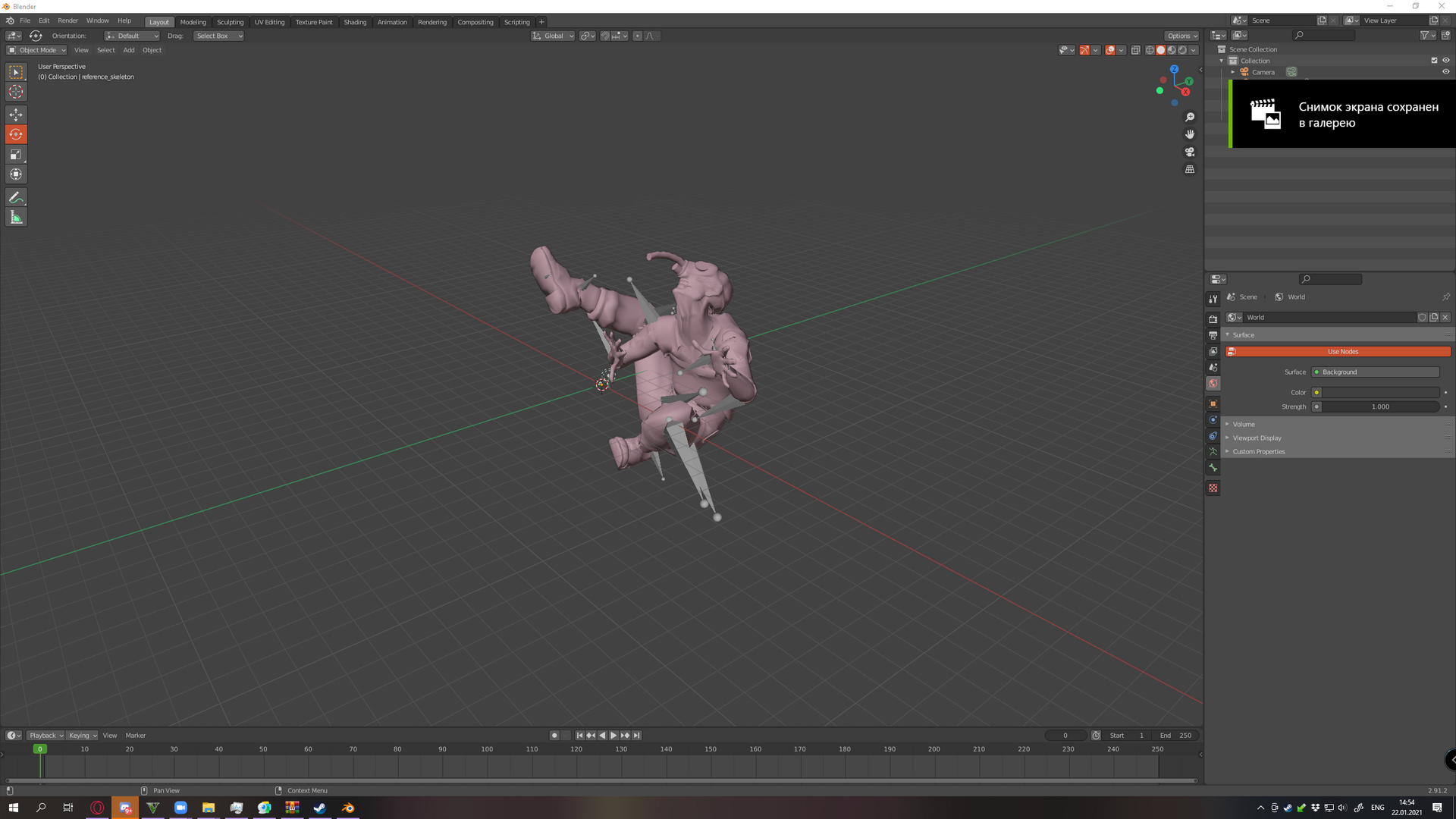Image resolution: width=1456 pixels, height=819 pixels.
Task: Expand the Custom Properties panel
Action: [x=1338, y=451]
